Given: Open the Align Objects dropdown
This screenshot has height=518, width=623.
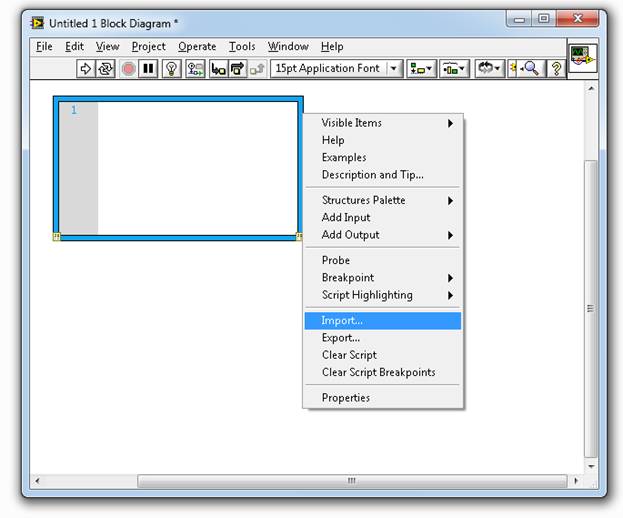Looking at the screenshot, I should click(x=421, y=69).
